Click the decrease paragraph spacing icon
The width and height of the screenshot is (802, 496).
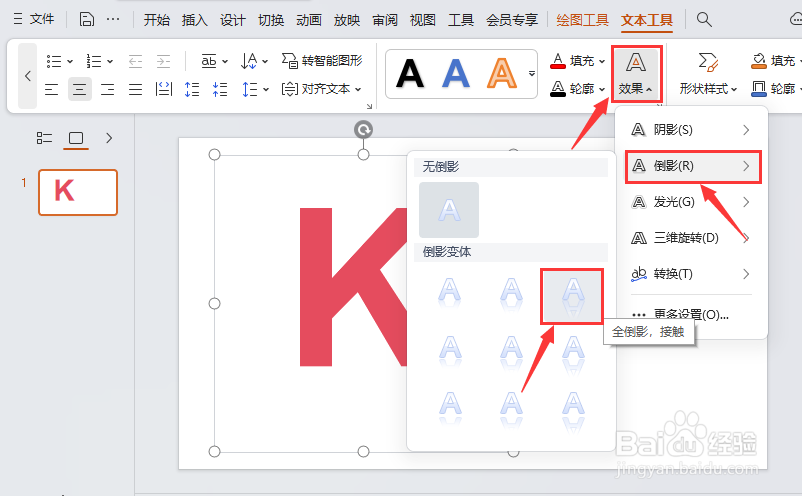[220, 89]
